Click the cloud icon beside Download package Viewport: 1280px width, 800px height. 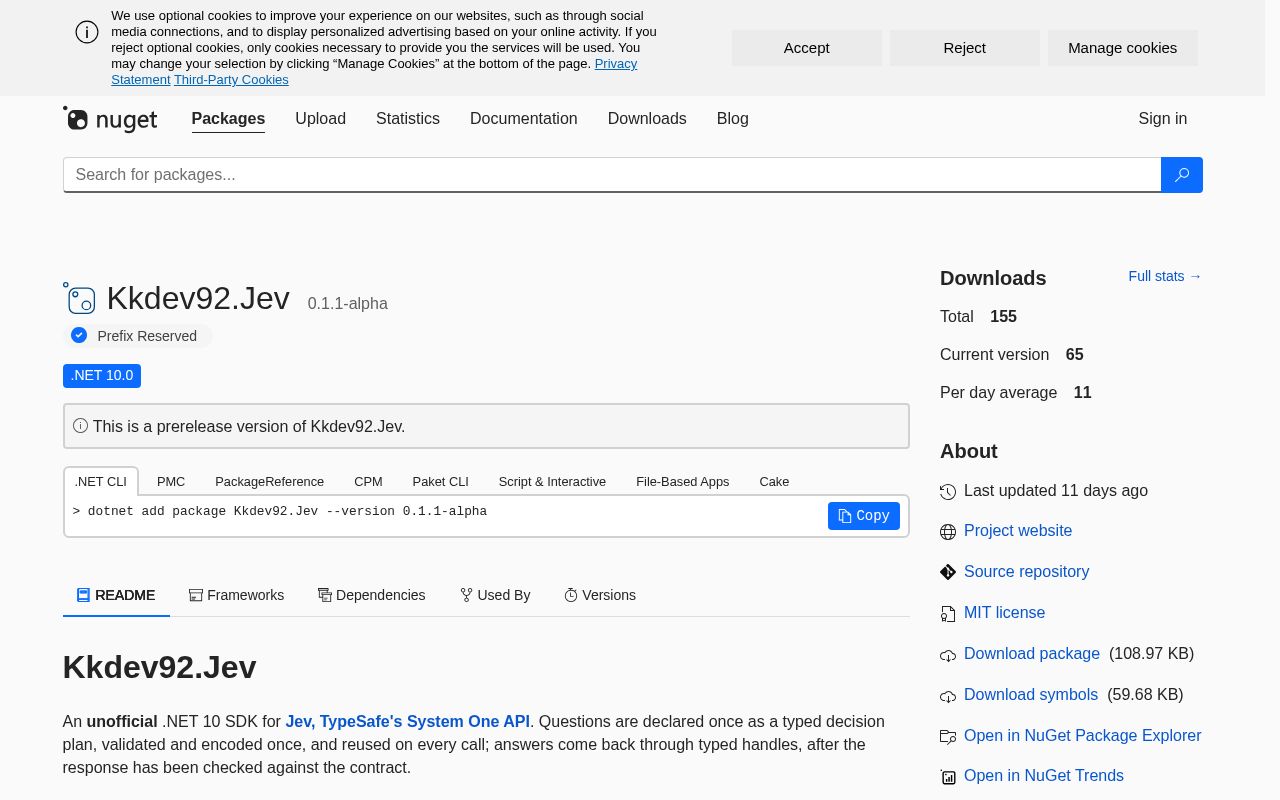[948, 655]
